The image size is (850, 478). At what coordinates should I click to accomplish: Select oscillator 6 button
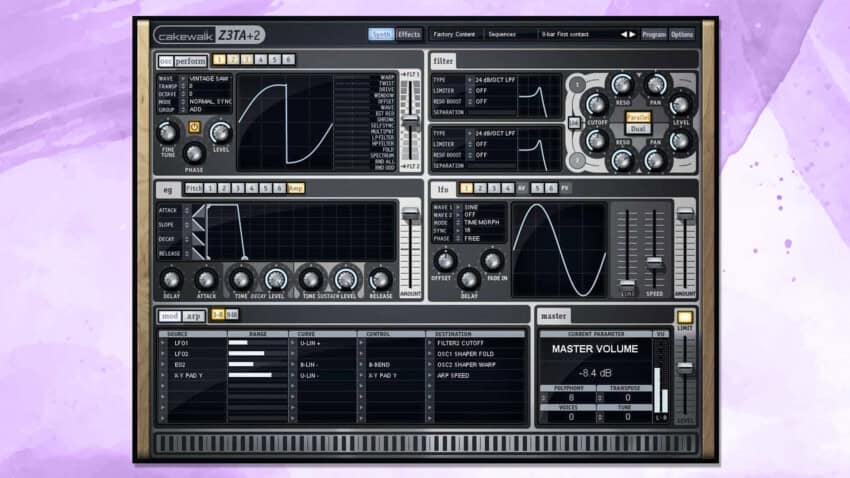point(288,60)
